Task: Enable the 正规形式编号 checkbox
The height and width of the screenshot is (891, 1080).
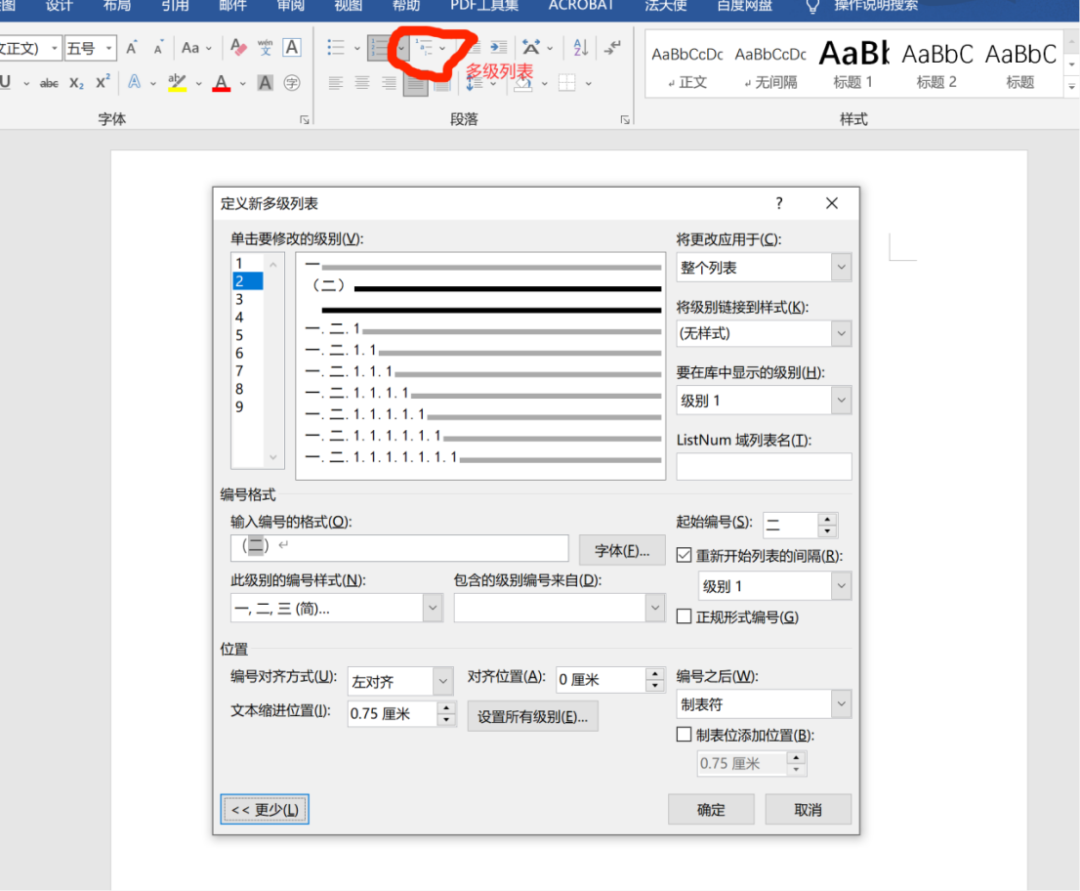Action: (684, 617)
